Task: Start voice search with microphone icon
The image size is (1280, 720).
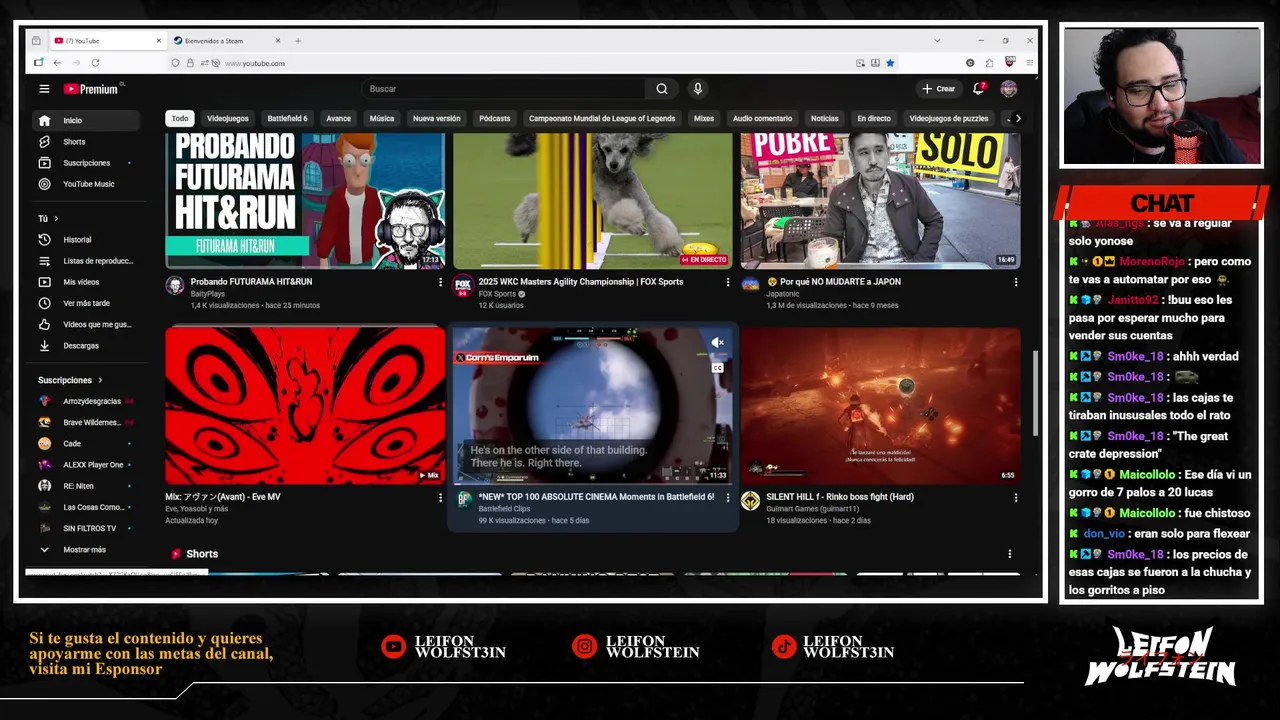Action: [x=698, y=89]
